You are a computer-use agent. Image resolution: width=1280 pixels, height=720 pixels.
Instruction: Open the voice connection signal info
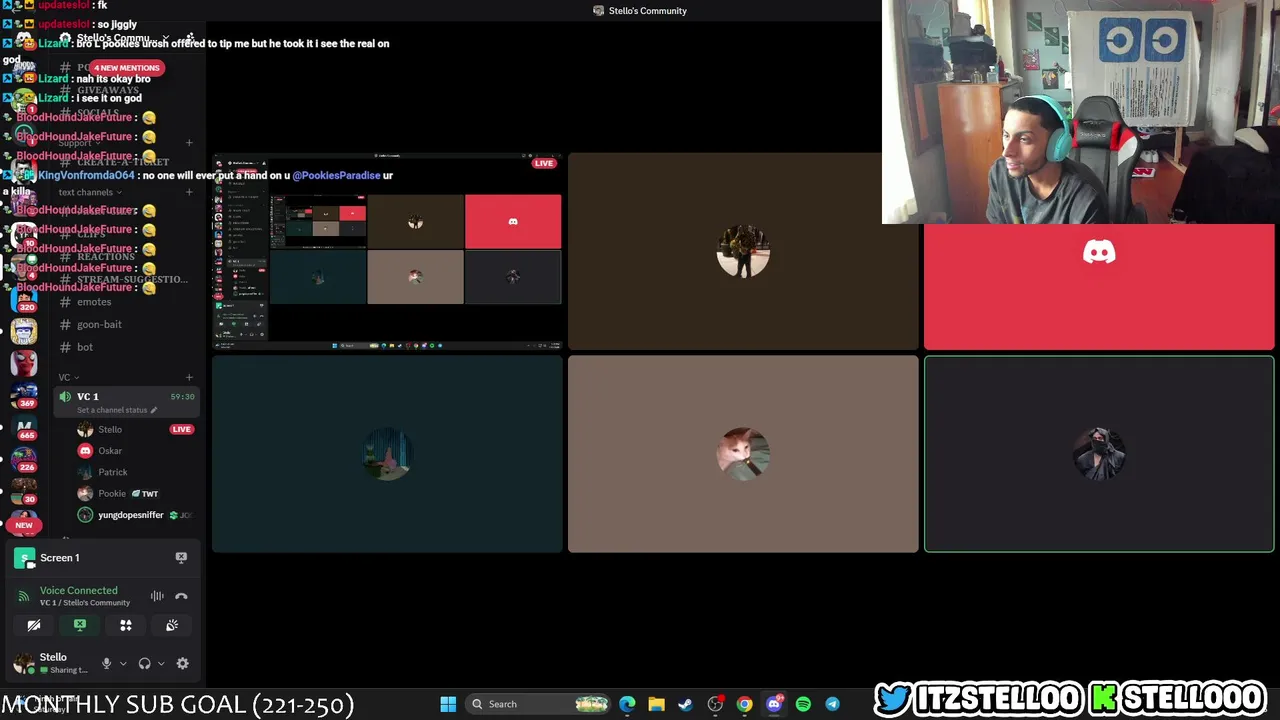coord(23,597)
